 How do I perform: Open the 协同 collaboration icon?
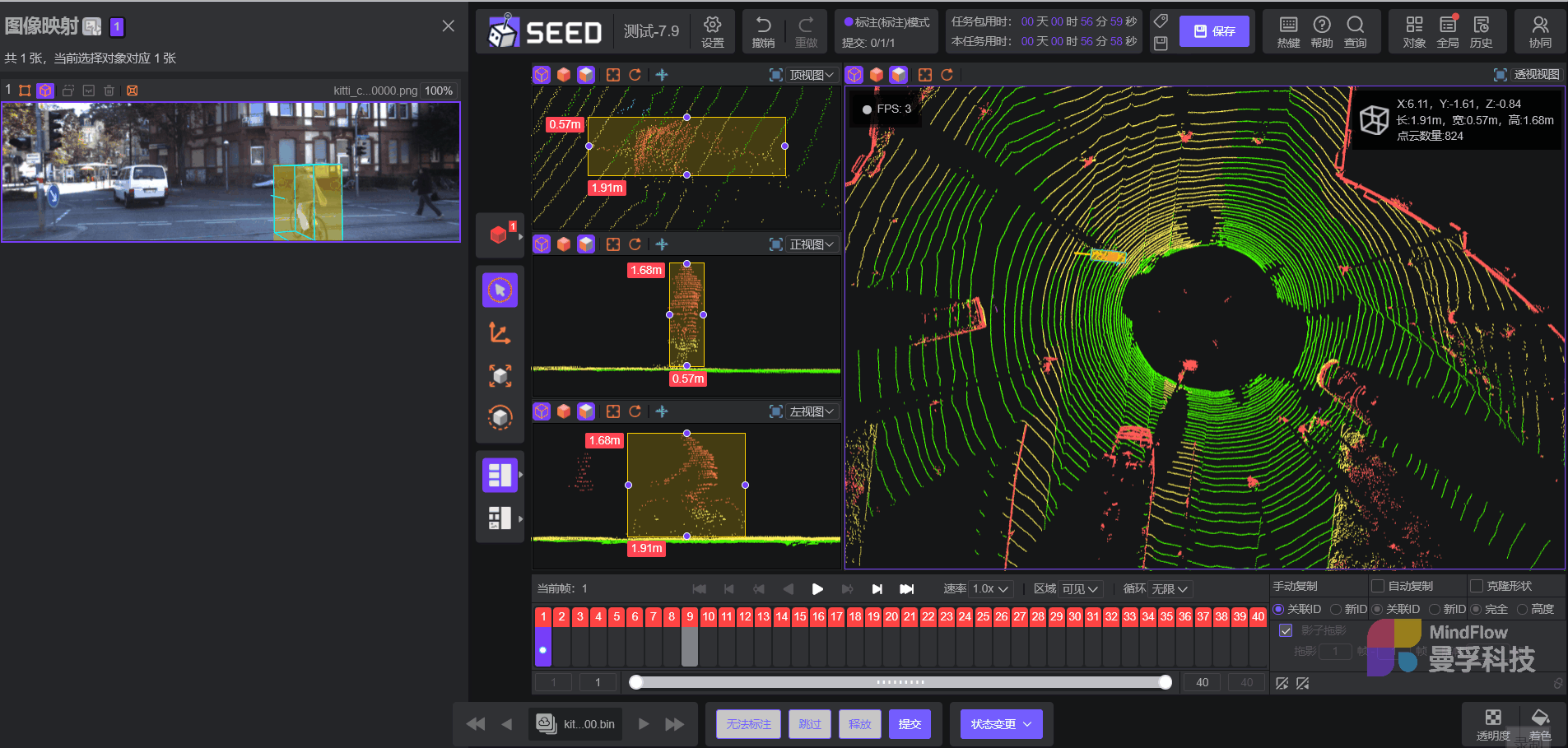tap(1540, 31)
